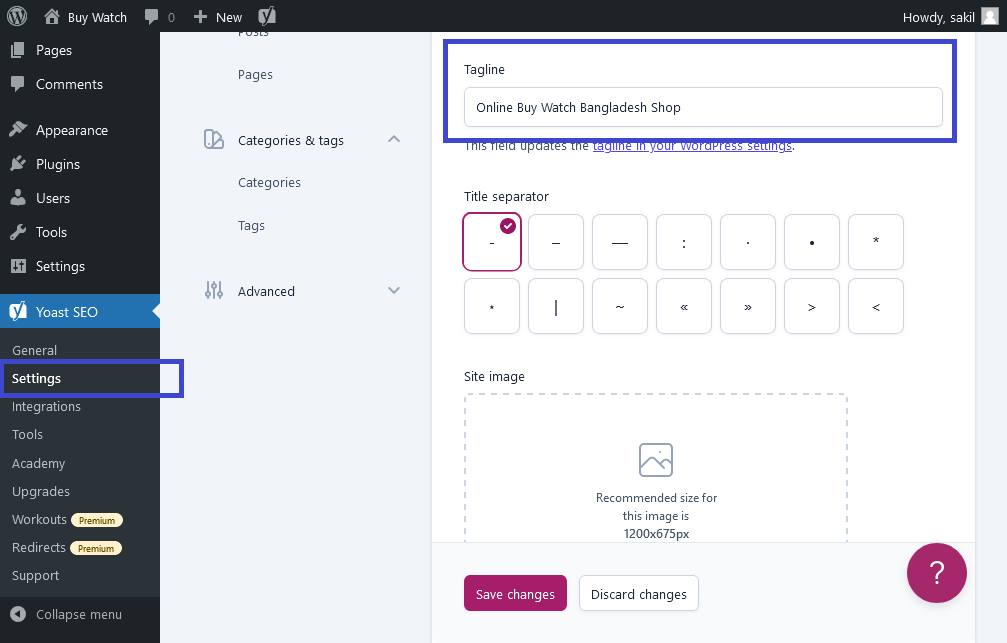Collapse the Categories & tags section
The image size is (1007, 643).
tap(394, 139)
